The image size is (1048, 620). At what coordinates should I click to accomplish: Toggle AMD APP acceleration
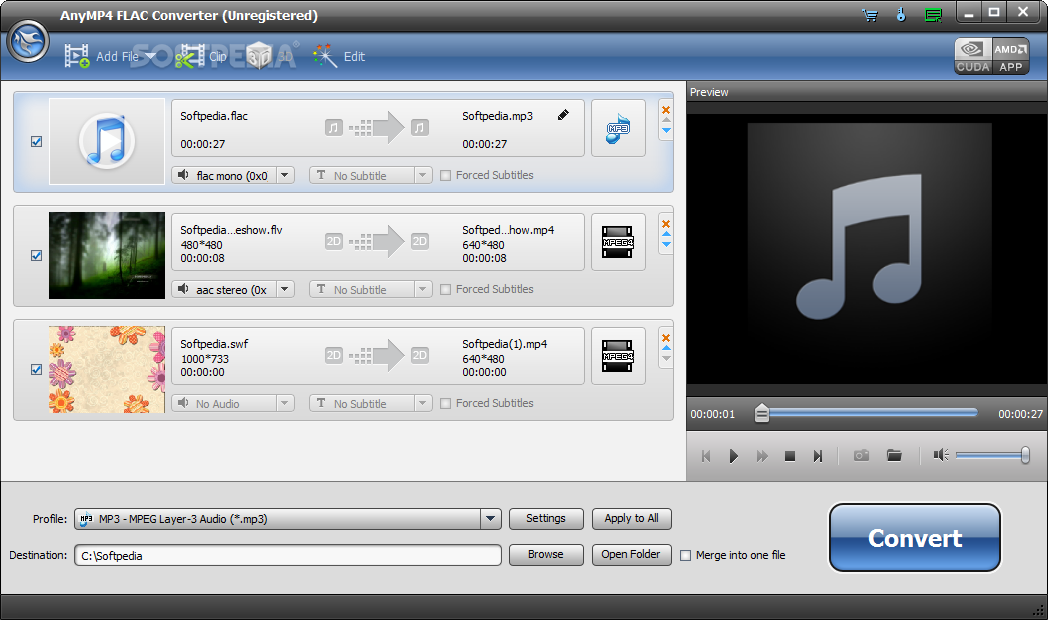pyautogui.click(x=1011, y=56)
